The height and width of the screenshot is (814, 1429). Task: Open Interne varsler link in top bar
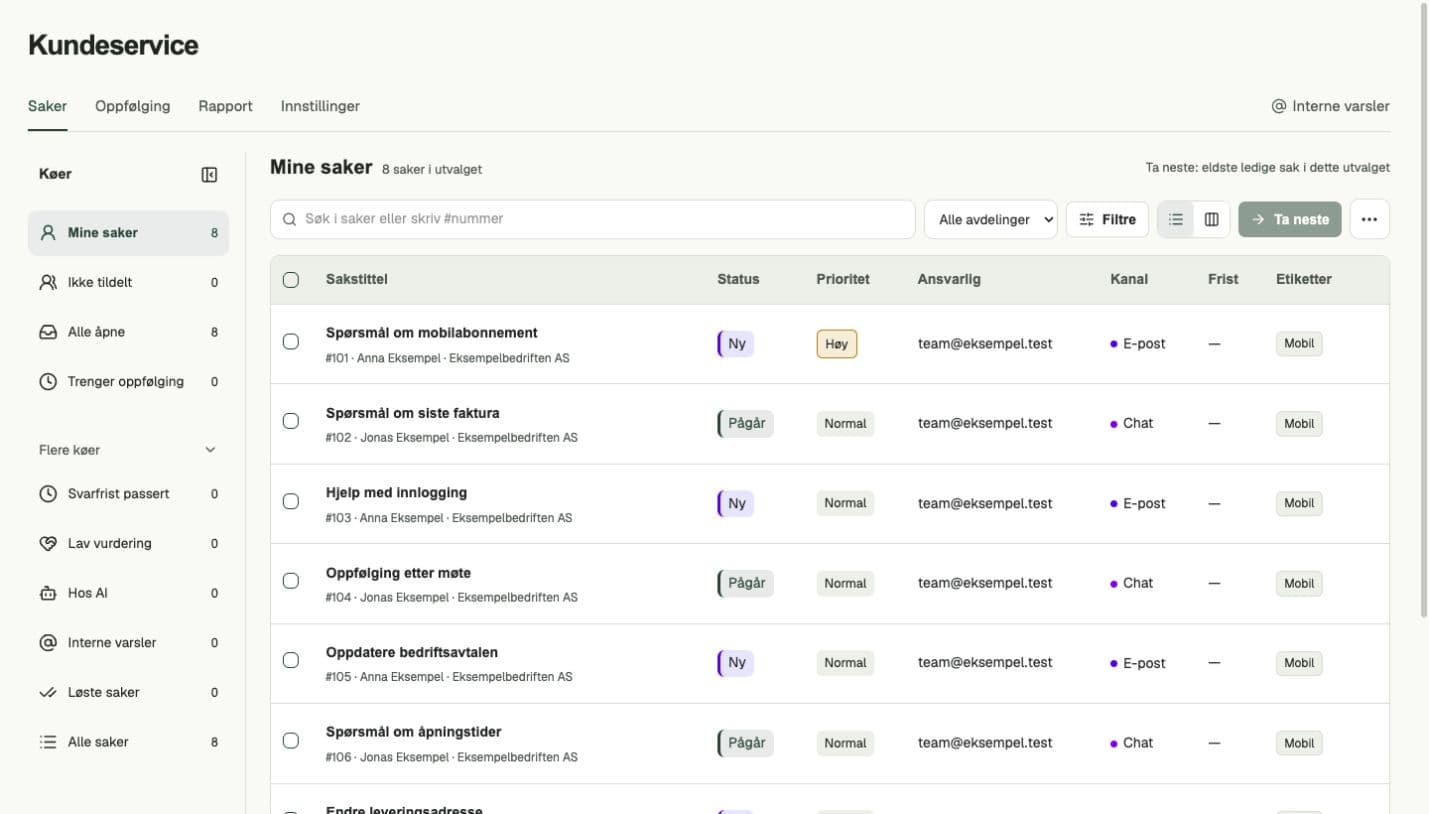(1330, 106)
